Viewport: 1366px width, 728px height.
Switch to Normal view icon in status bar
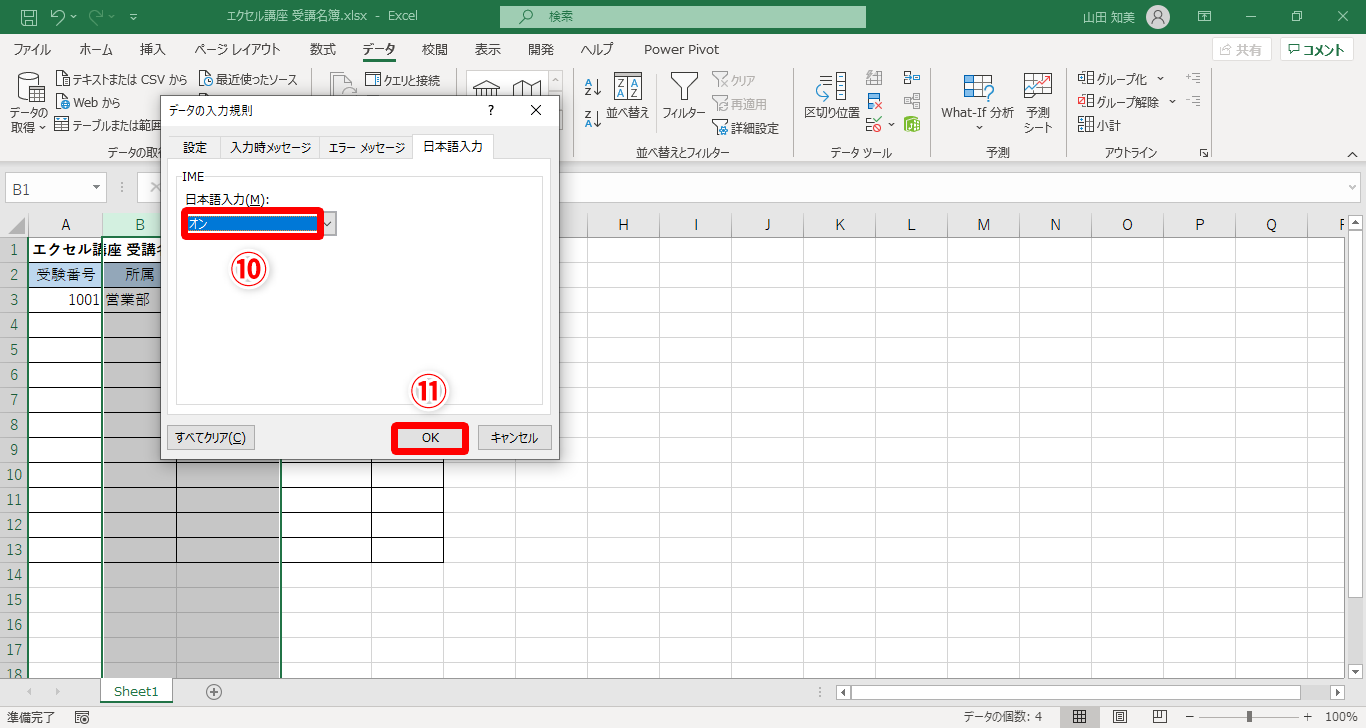coord(1080,717)
